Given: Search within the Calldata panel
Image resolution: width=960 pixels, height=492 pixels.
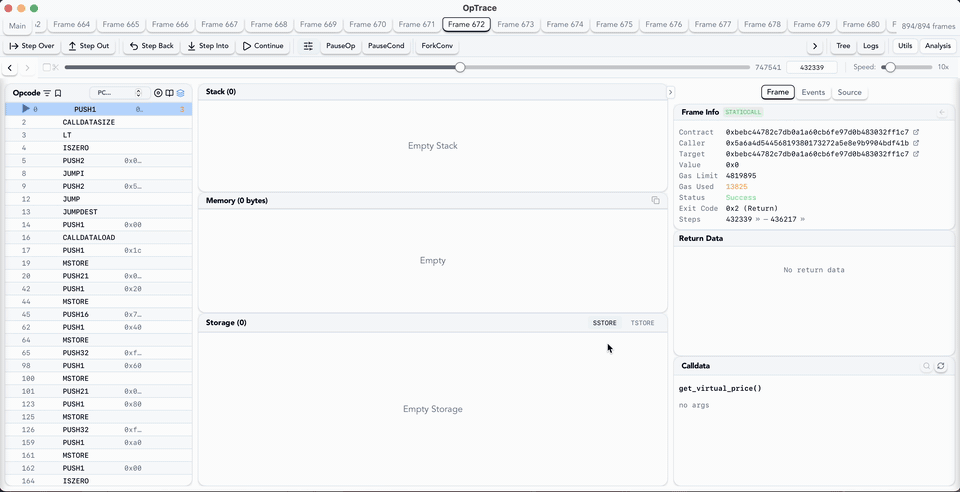Looking at the screenshot, I should click(926, 367).
